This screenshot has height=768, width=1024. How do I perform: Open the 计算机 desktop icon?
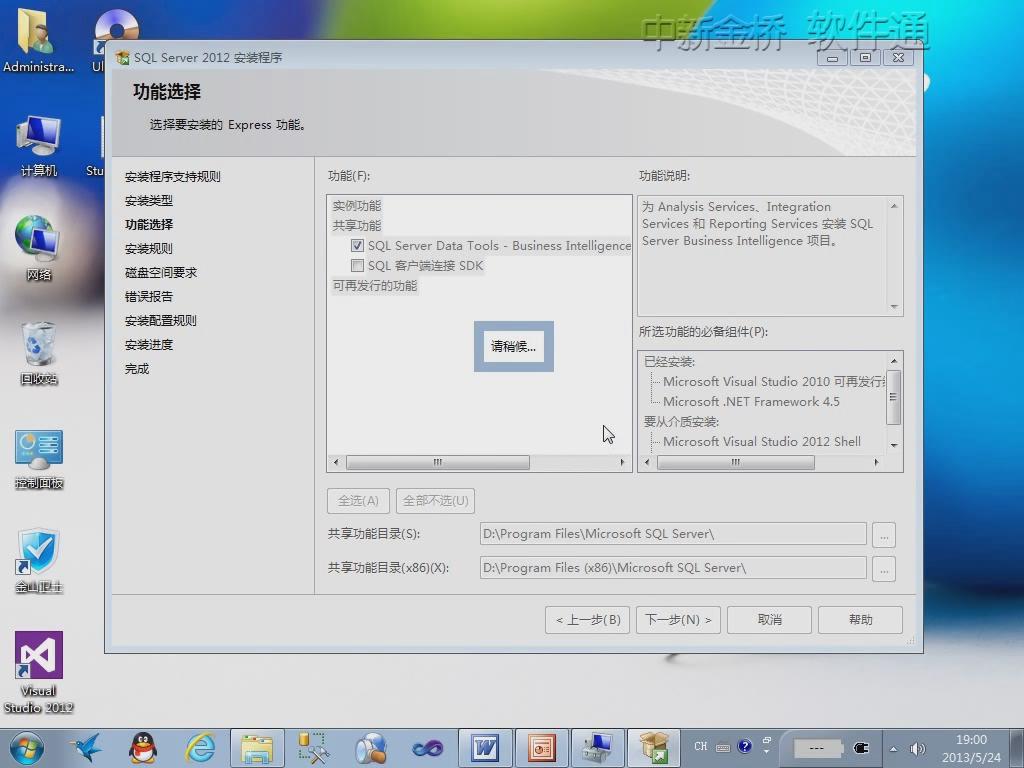(x=39, y=146)
